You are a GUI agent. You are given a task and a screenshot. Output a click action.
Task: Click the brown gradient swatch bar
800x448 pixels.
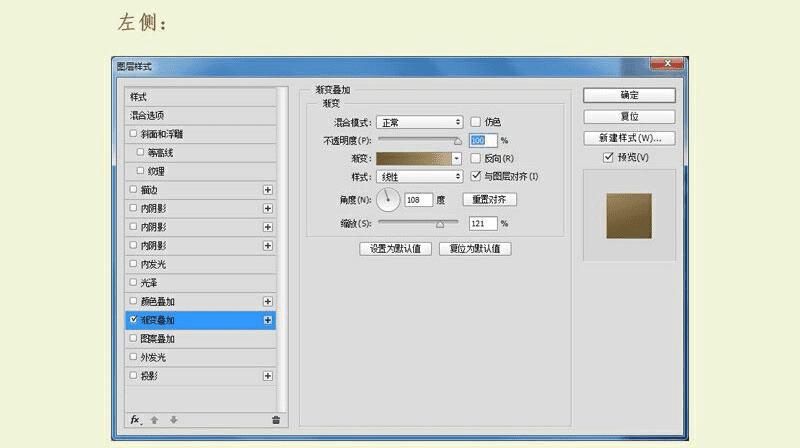click(414, 159)
